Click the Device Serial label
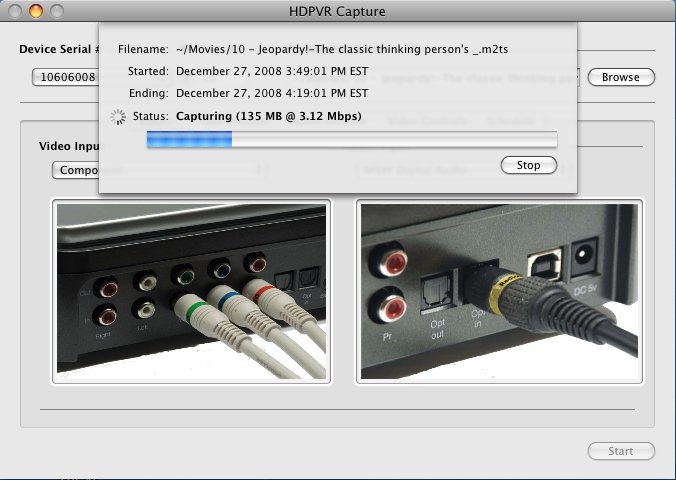Image resolution: width=676 pixels, height=480 pixels. coord(59,49)
